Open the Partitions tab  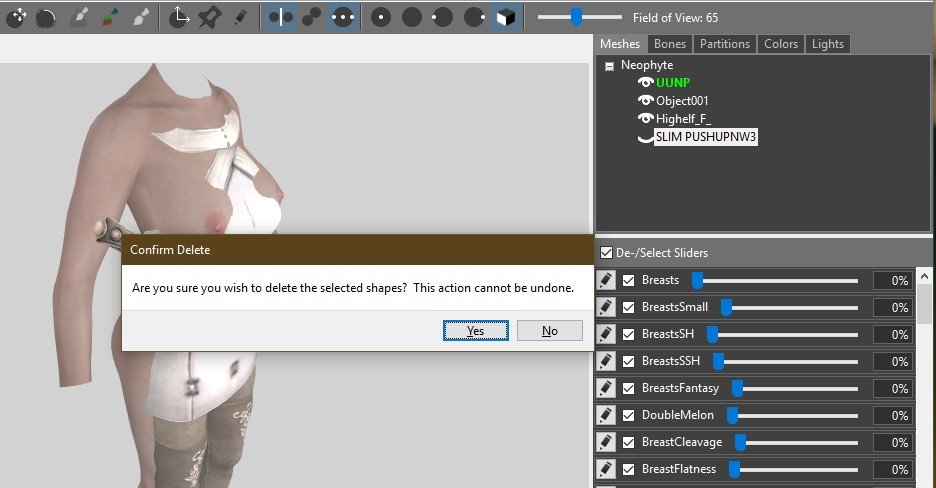point(724,44)
